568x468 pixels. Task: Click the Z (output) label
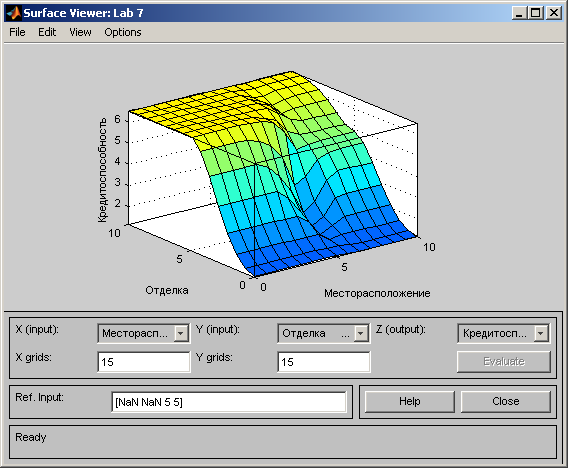[400, 329]
